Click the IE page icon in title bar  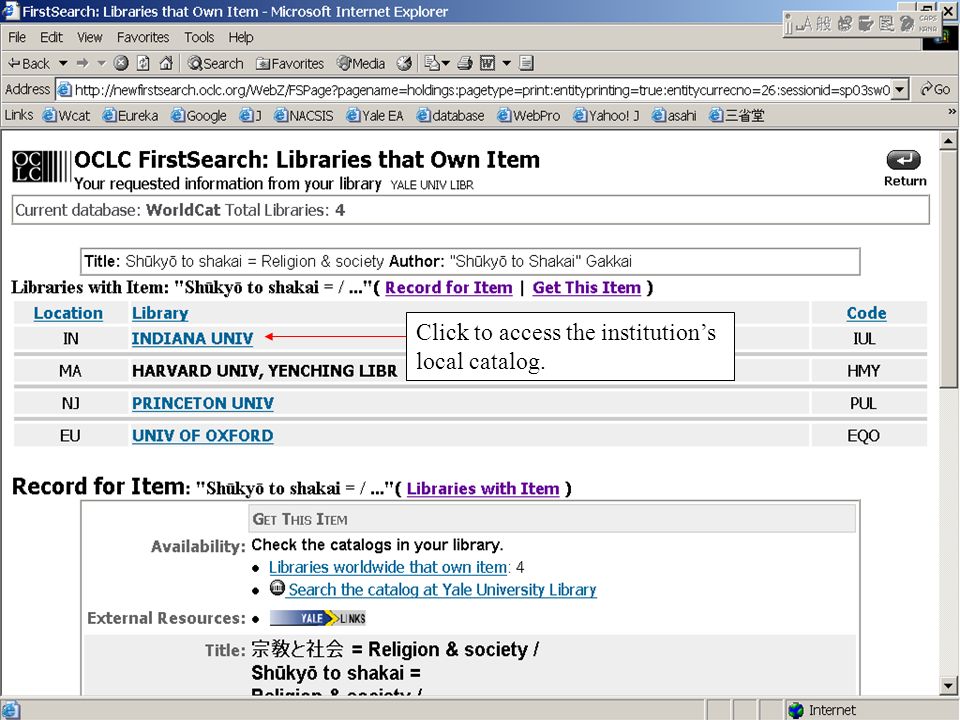(10, 11)
